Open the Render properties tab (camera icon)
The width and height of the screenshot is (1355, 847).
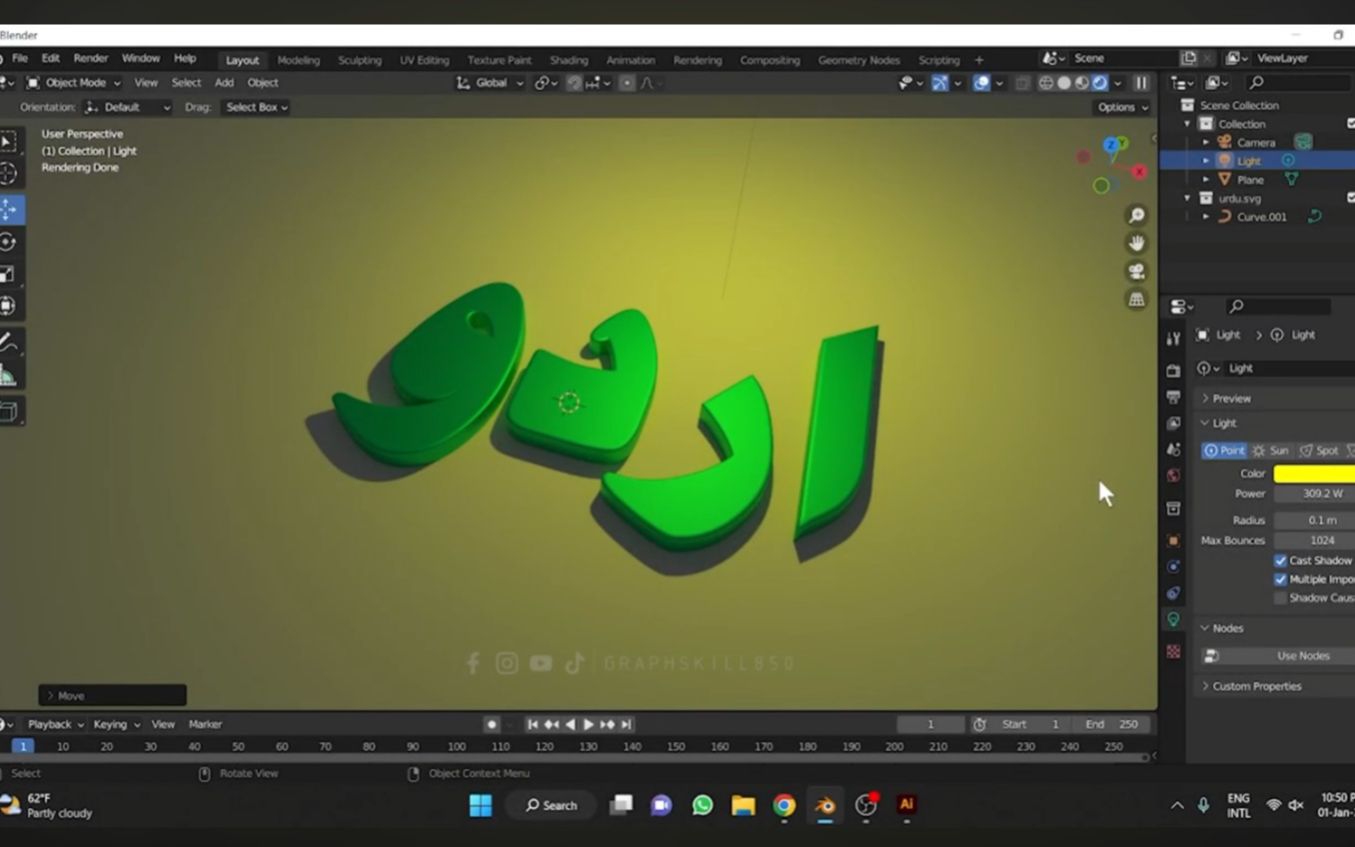(1172, 368)
